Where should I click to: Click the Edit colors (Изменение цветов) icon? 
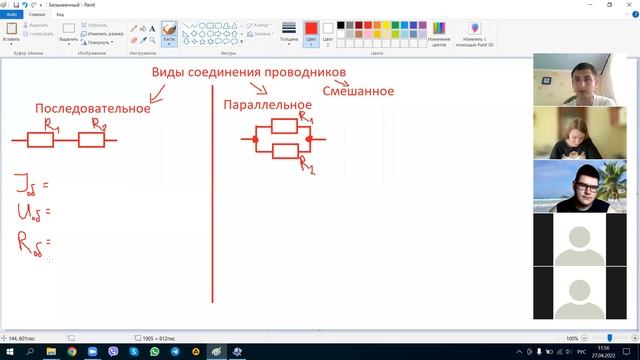coord(439,28)
